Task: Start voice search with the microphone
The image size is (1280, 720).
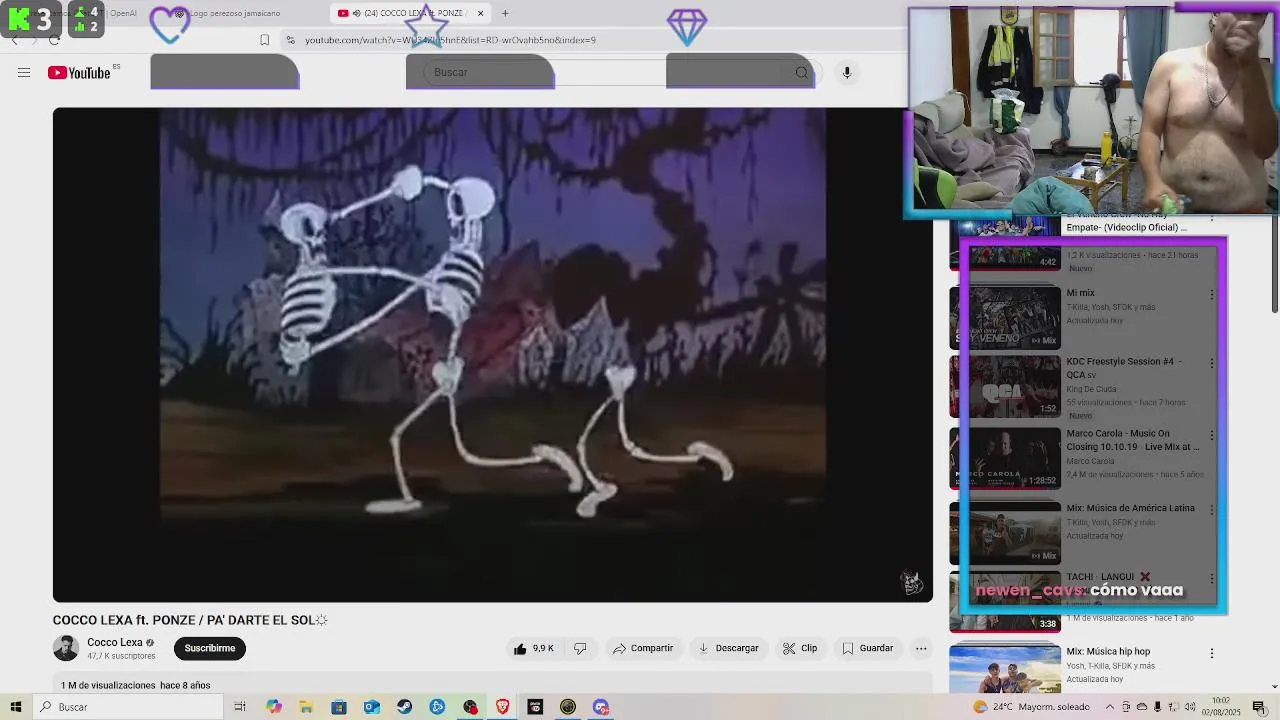Action: click(x=846, y=72)
